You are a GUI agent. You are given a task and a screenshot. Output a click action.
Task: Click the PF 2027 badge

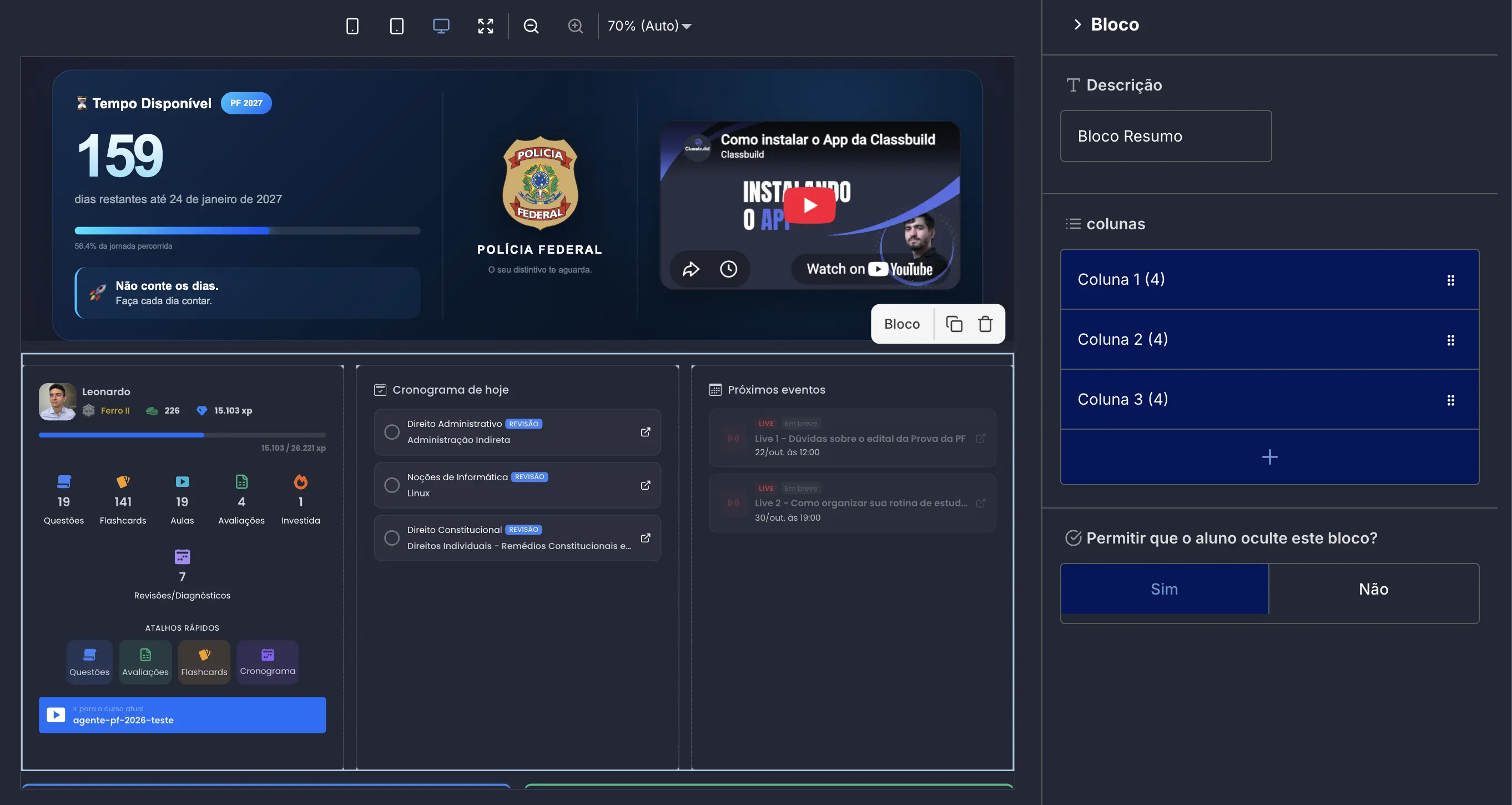pos(246,103)
